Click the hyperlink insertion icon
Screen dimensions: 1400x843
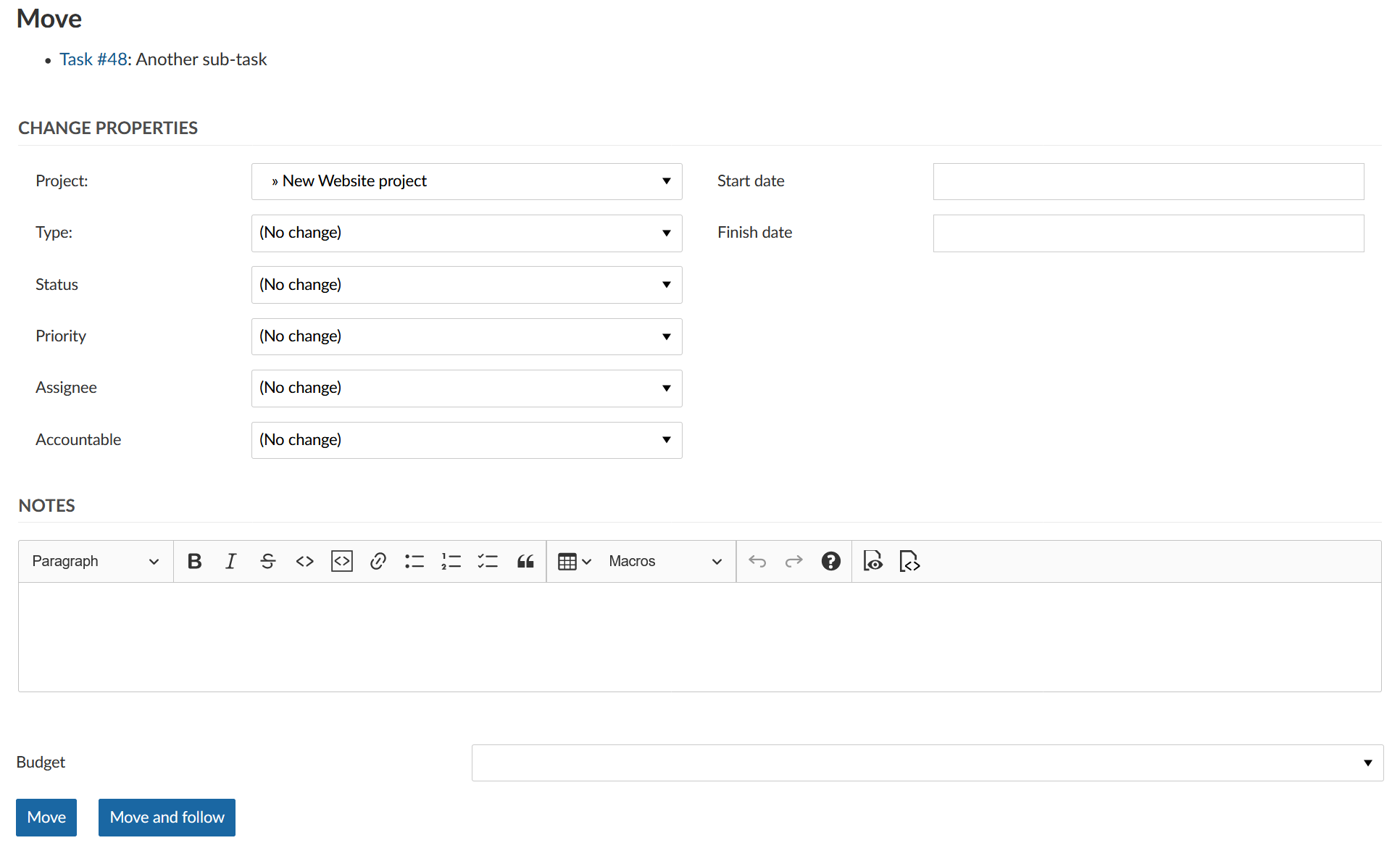click(x=378, y=560)
